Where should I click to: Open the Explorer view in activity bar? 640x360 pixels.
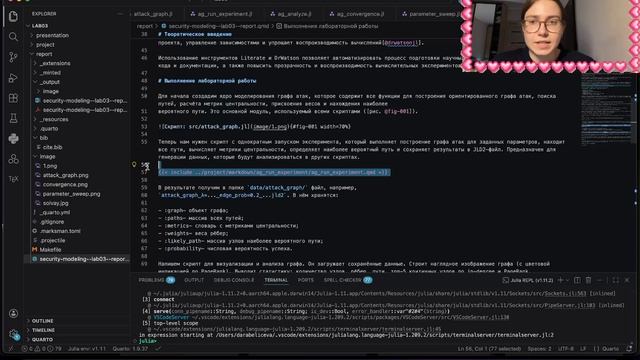(x=13, y=16)
